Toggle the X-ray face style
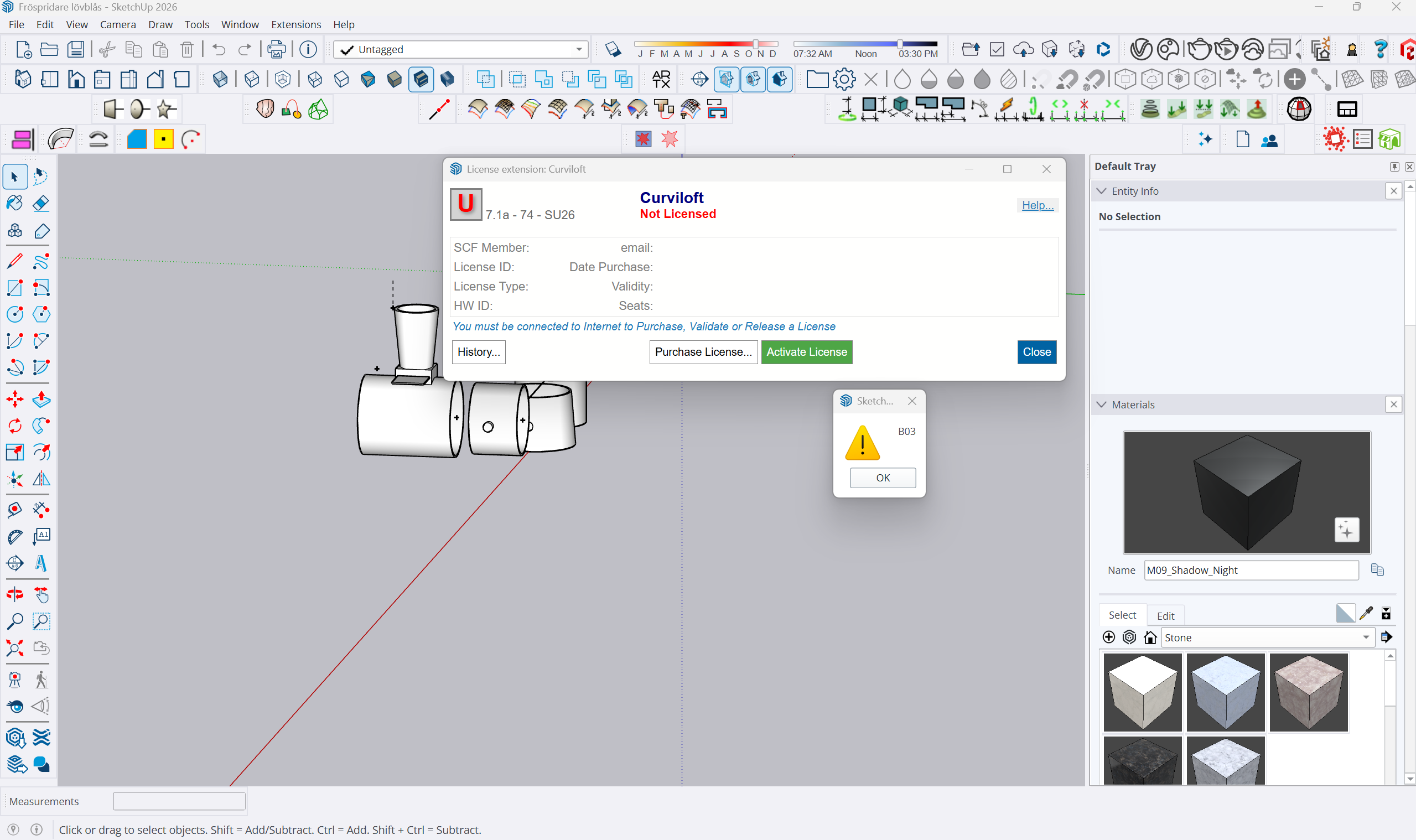Viewport: 1416px width, 840px height. pos(220,79)
